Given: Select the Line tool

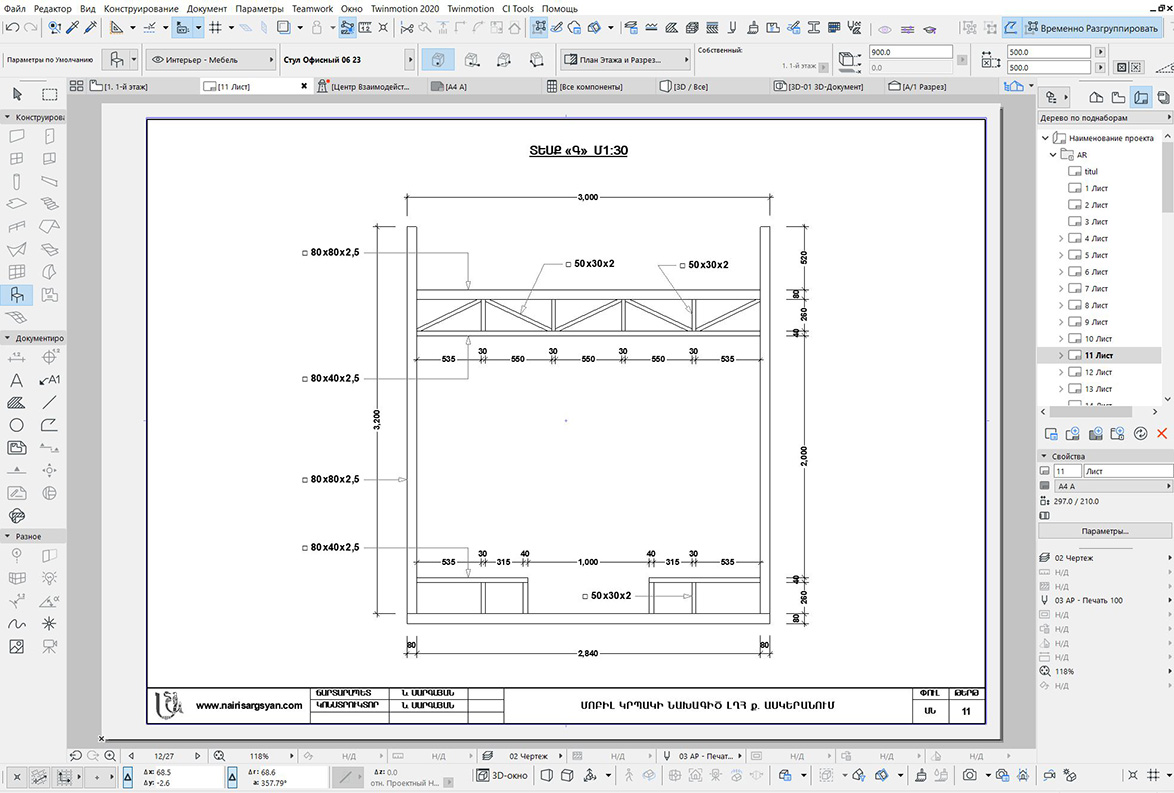Looking at the screenshot, I should 49,403.
